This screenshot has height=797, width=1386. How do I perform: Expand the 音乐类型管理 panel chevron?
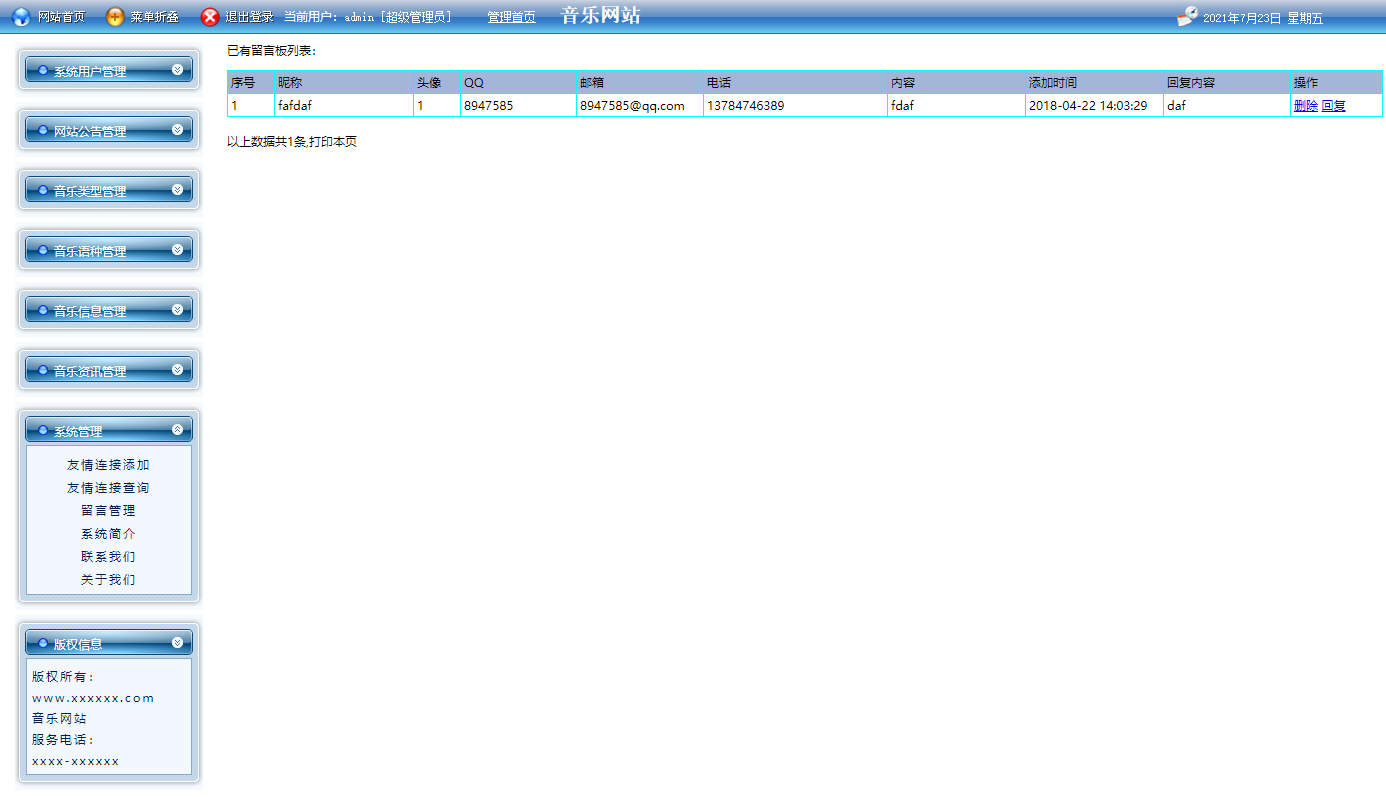coord(178,190)
